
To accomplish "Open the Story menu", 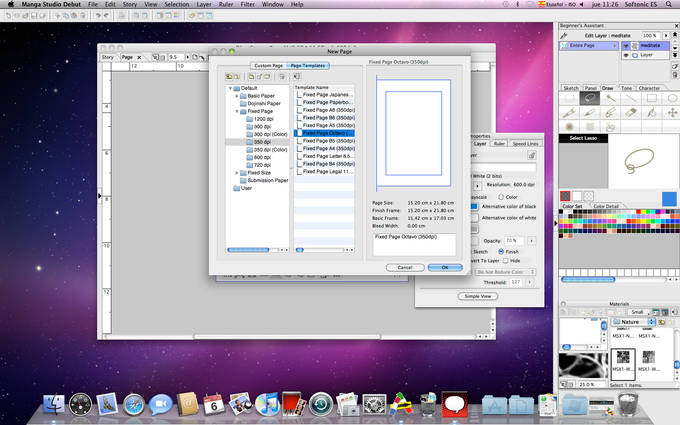I will tap(130, 4).
